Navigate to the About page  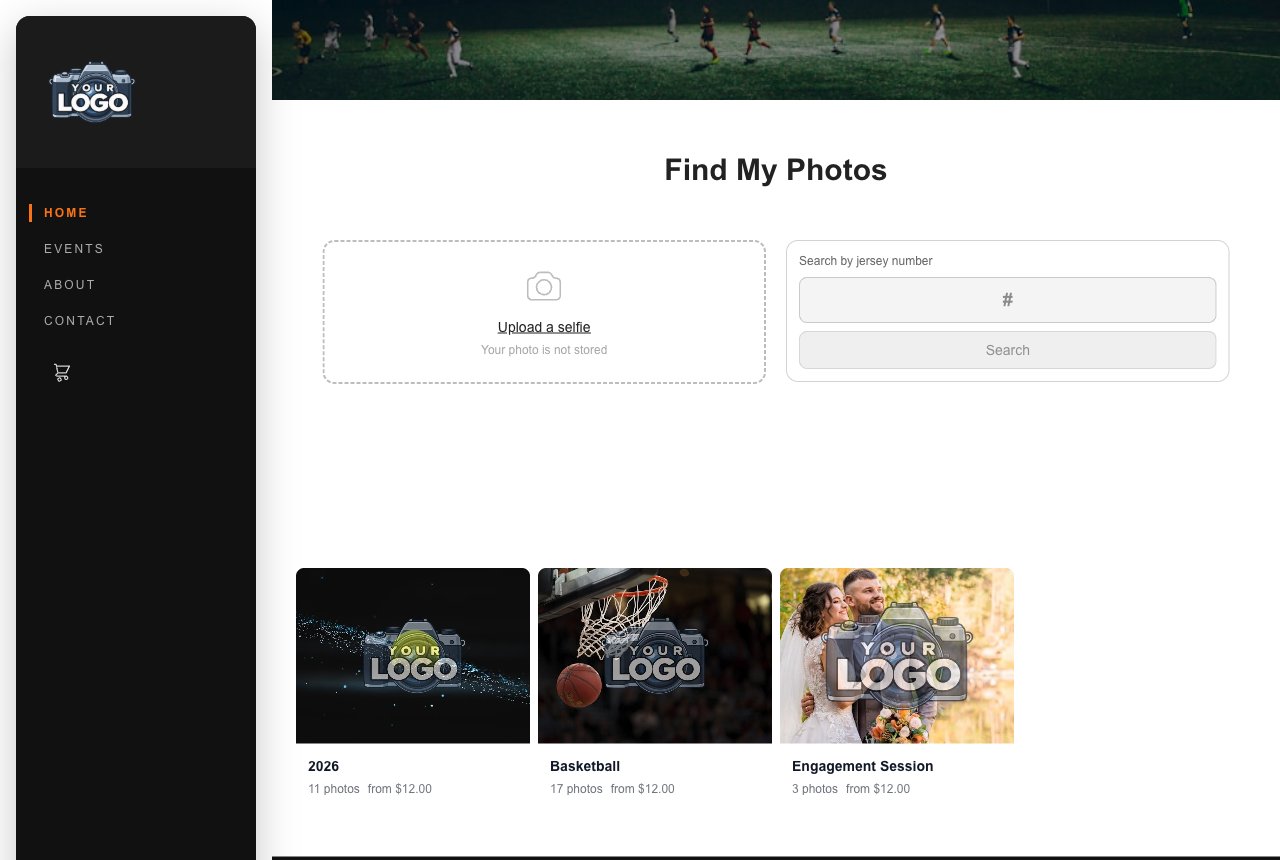[x=70, y=285]
